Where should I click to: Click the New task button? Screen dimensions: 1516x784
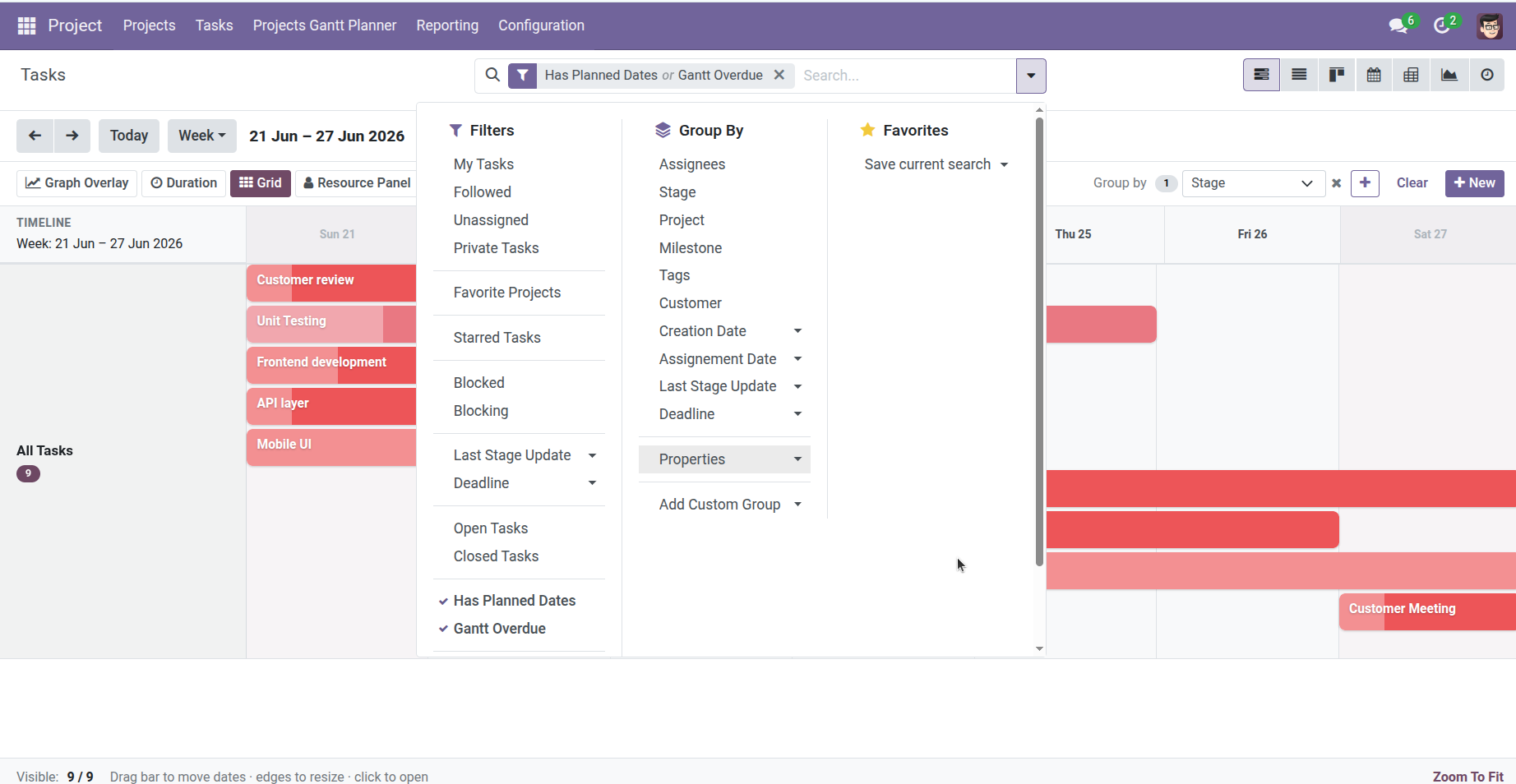point(1474,182)
